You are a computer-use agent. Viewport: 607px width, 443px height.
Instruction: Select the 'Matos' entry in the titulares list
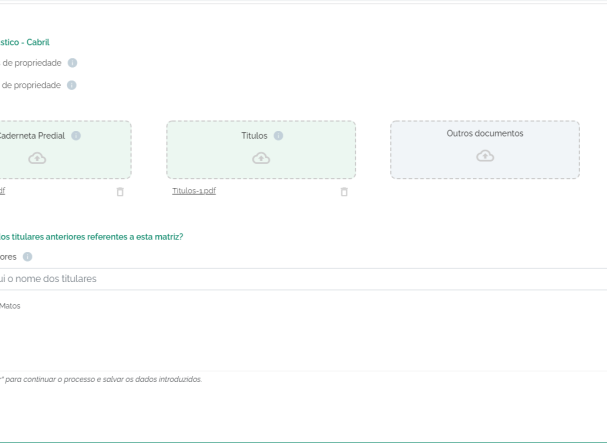click(x=10, y=306)
